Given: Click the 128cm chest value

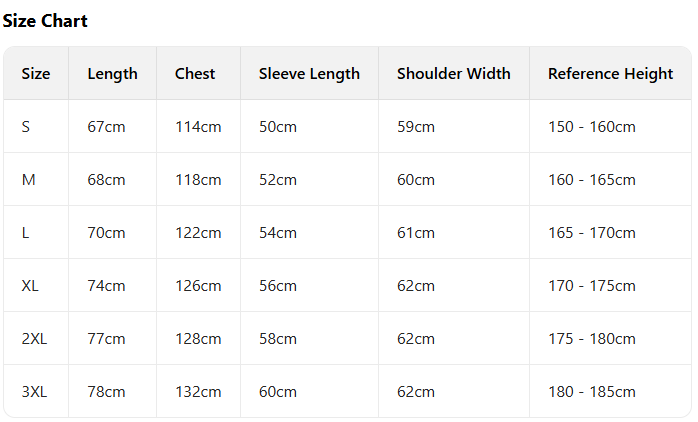Looking at the screenshot, I should click(x=198, y=339).
